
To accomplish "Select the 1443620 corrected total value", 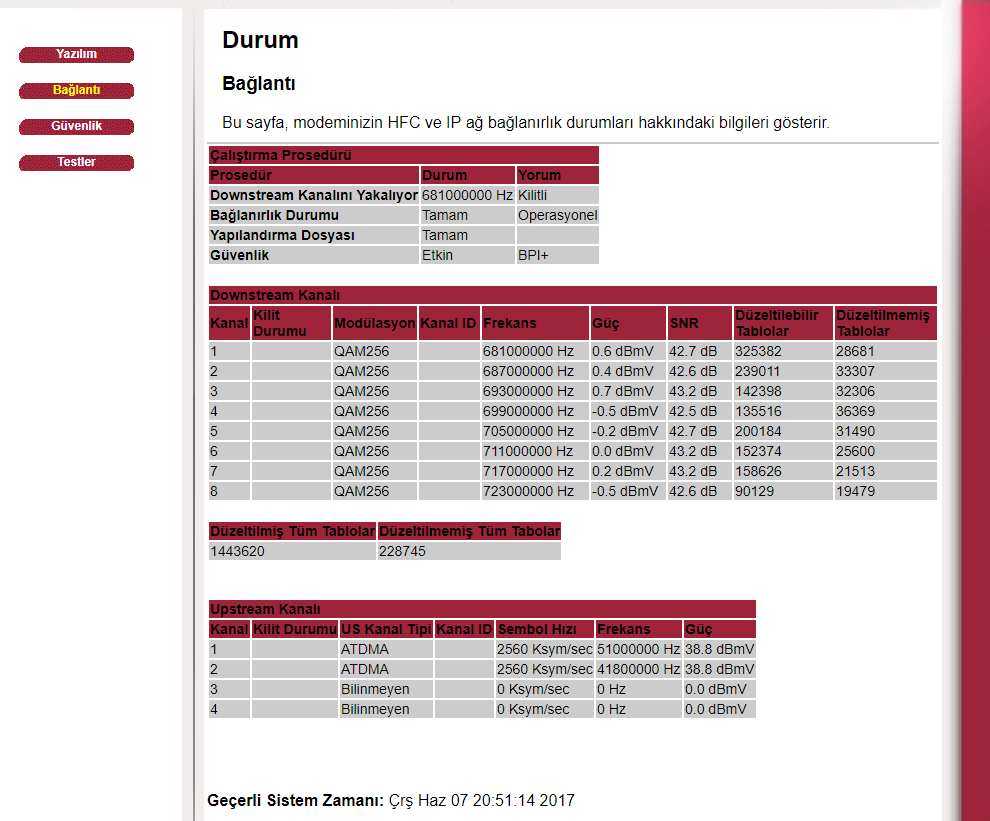I will pos(237,551).
